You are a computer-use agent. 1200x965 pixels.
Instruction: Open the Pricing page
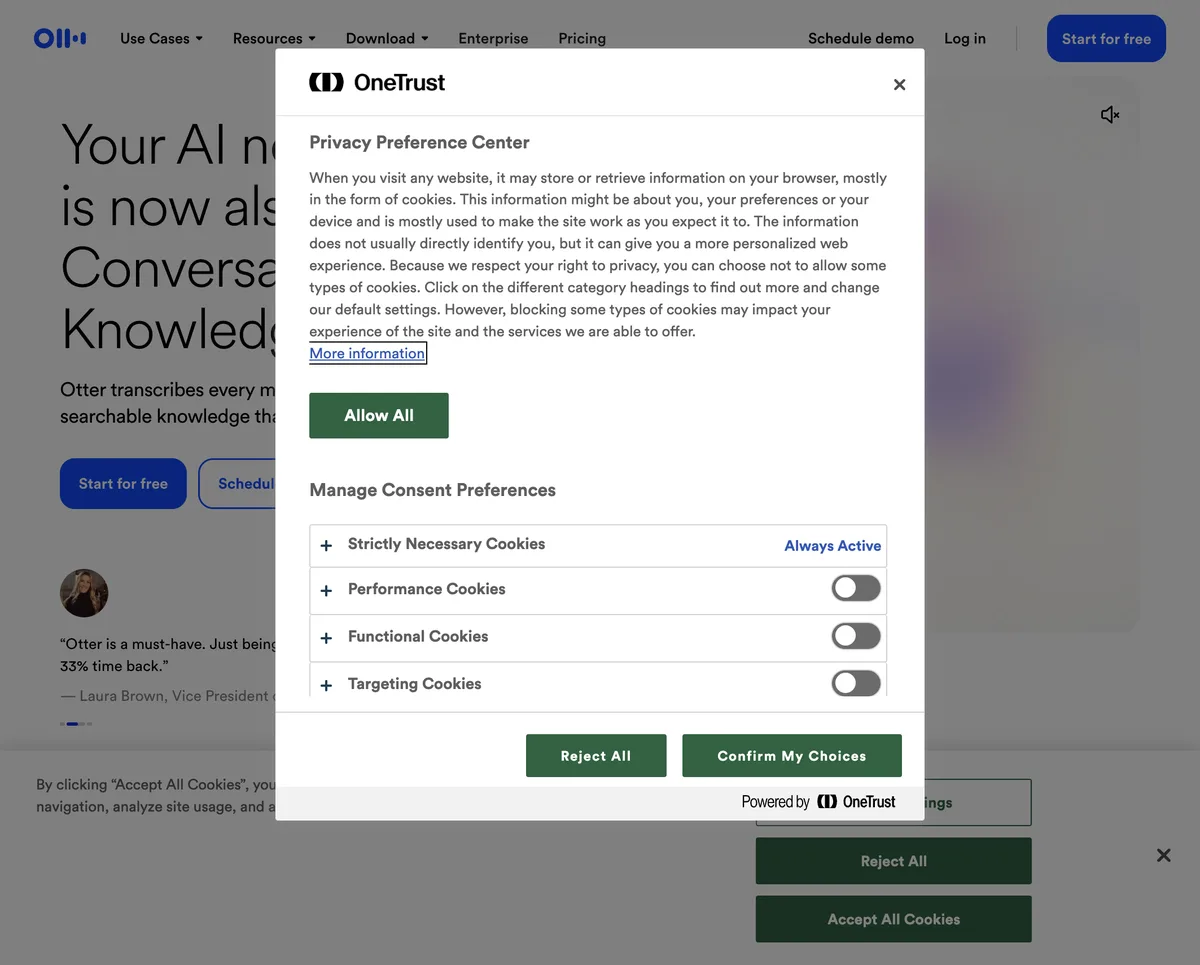(x=582, y=38)
